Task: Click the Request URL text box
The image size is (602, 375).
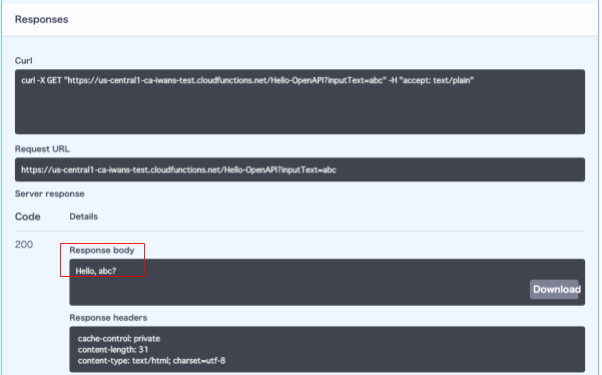Action: tap(300, 170)
